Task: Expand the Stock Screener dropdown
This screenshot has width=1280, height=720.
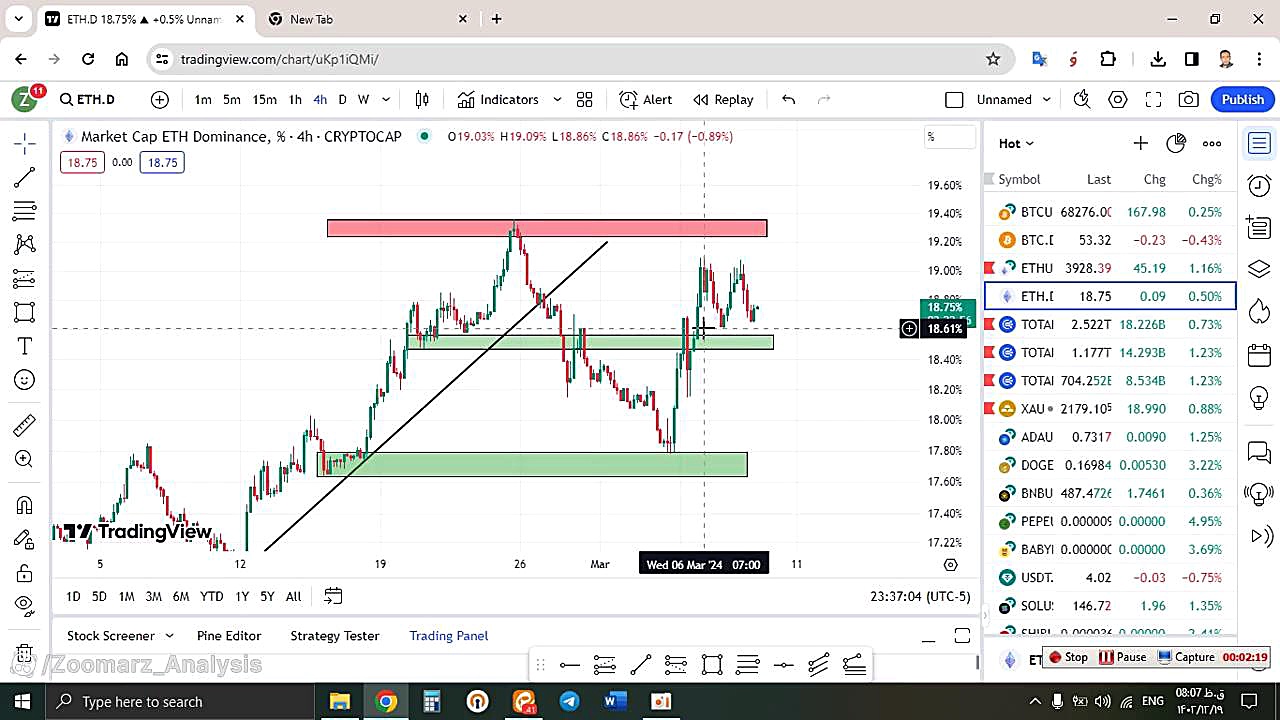Action: [169, 635]
